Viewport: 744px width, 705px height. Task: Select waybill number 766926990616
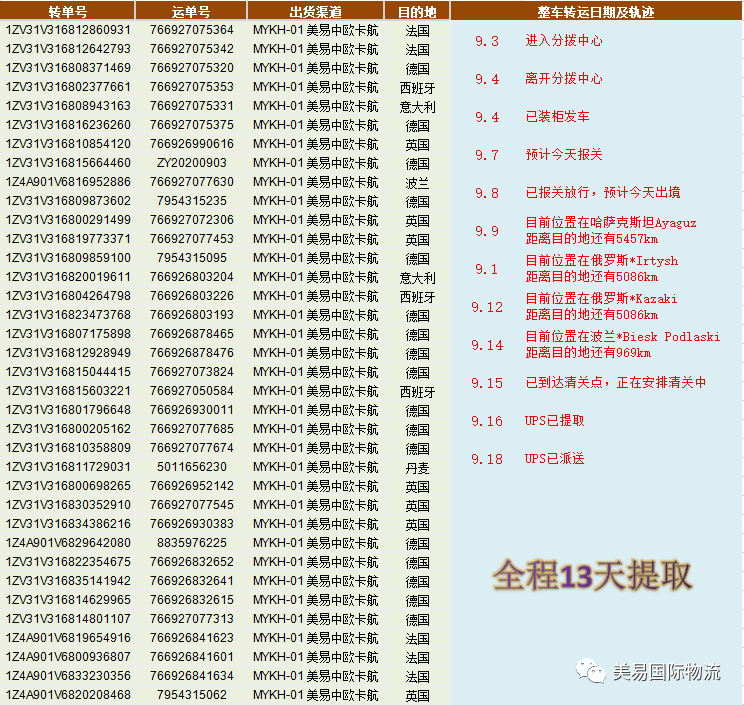[x=192, y=144]
